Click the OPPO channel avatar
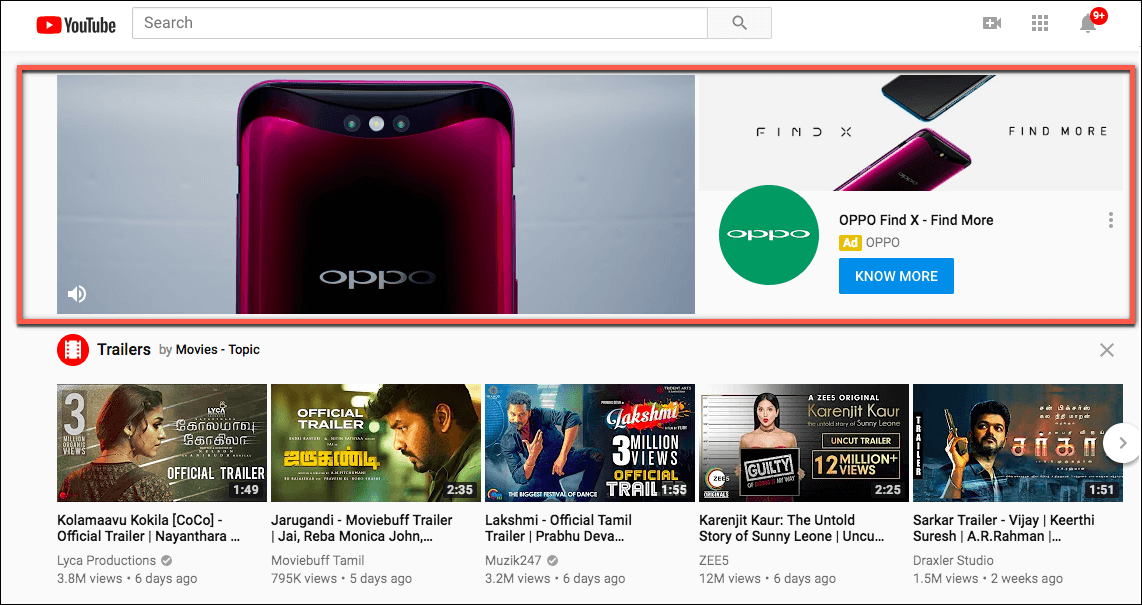 point(768,235)
